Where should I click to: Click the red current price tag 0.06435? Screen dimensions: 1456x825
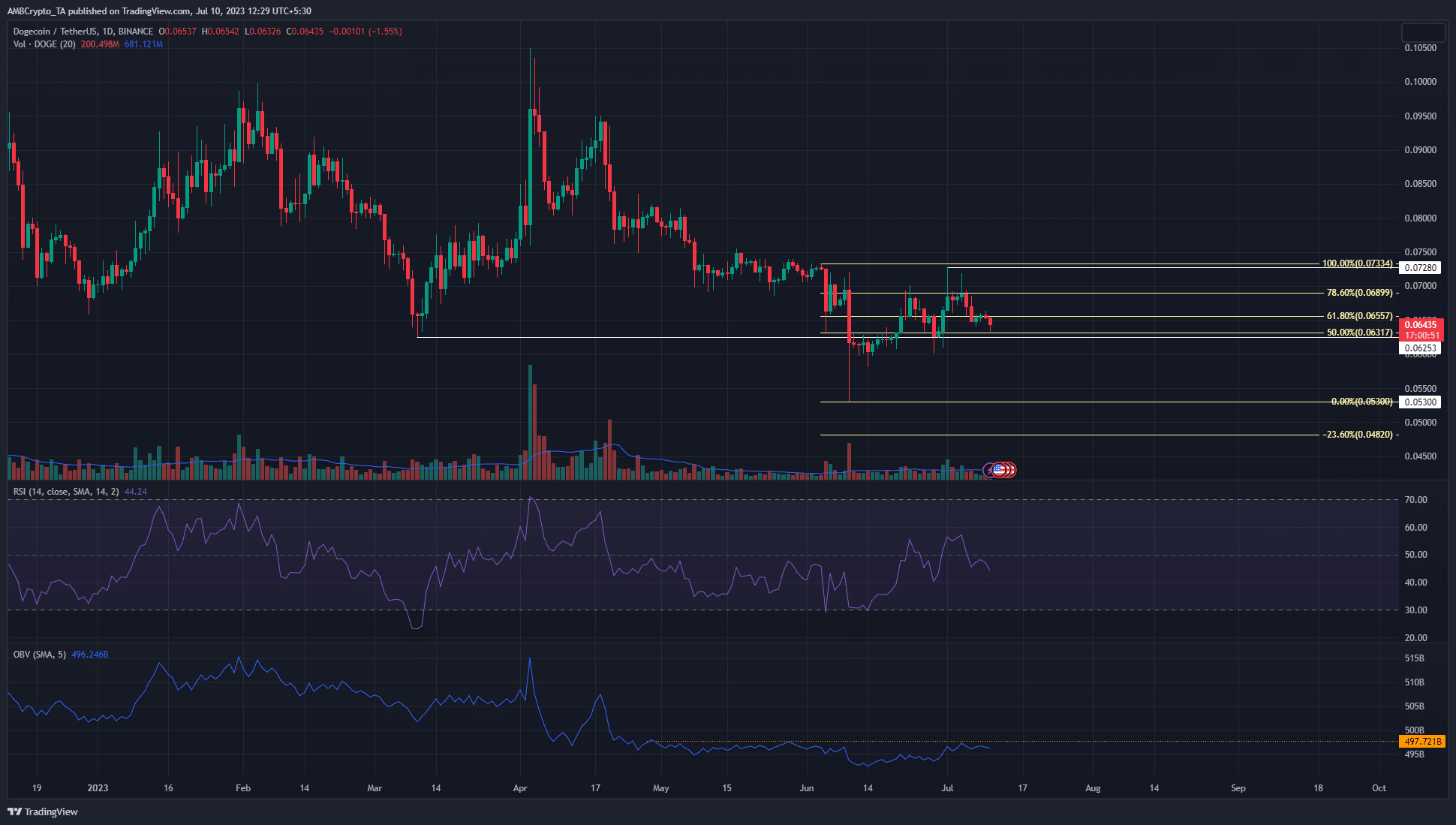tap(1421, 325)
